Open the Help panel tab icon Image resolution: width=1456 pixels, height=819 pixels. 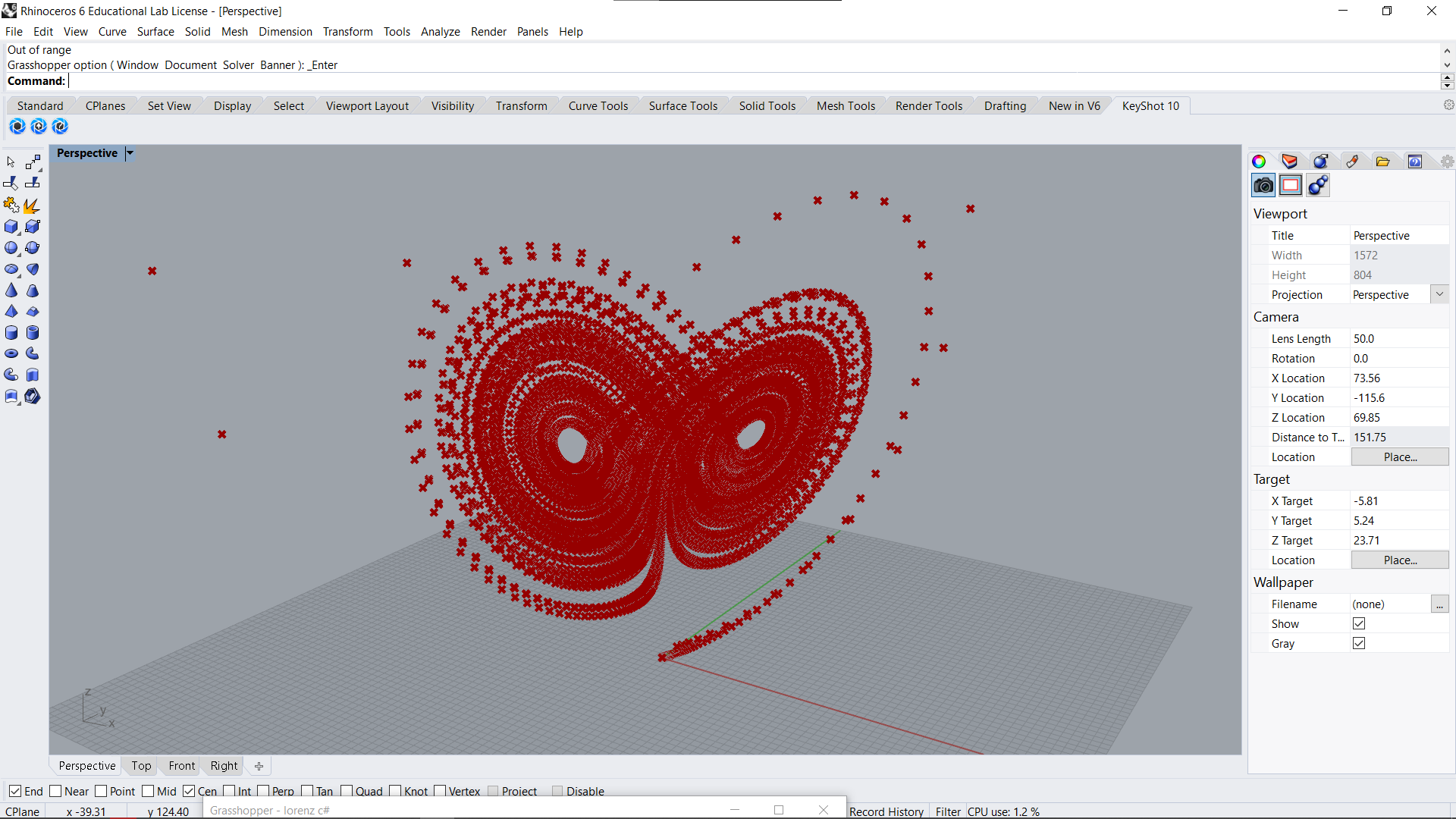tap(1414, 162)
